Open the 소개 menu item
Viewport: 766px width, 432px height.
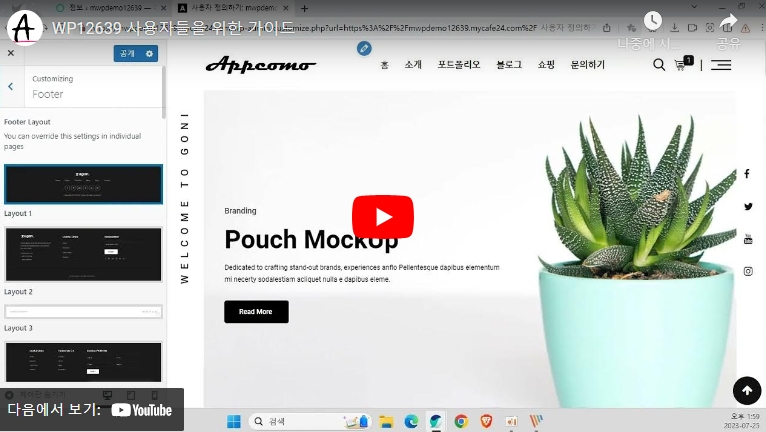[x=413, y=65]
